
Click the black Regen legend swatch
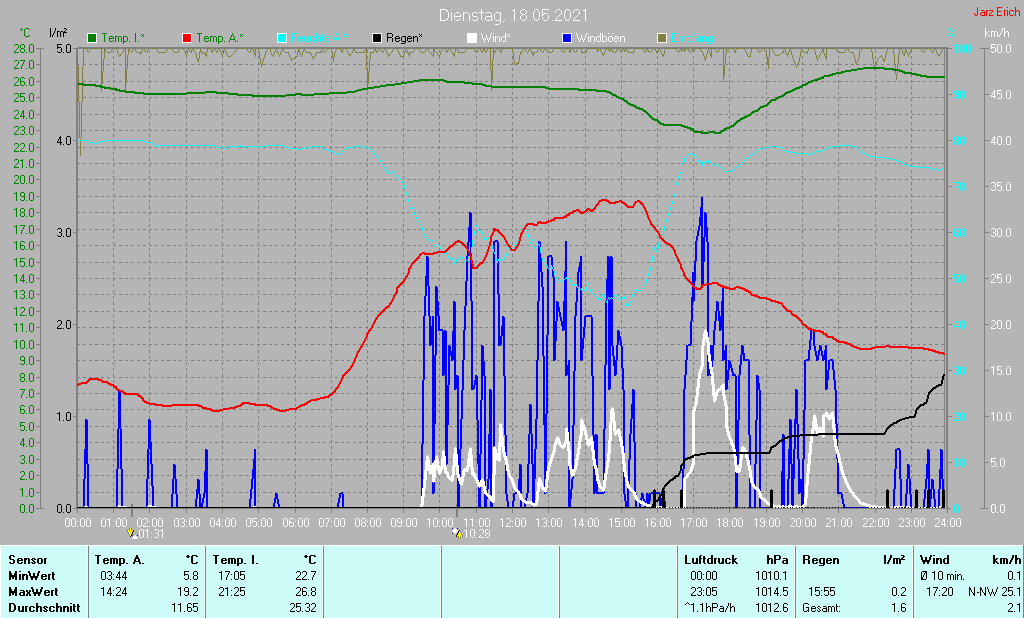pyautogui.click(x=376, y=38)
